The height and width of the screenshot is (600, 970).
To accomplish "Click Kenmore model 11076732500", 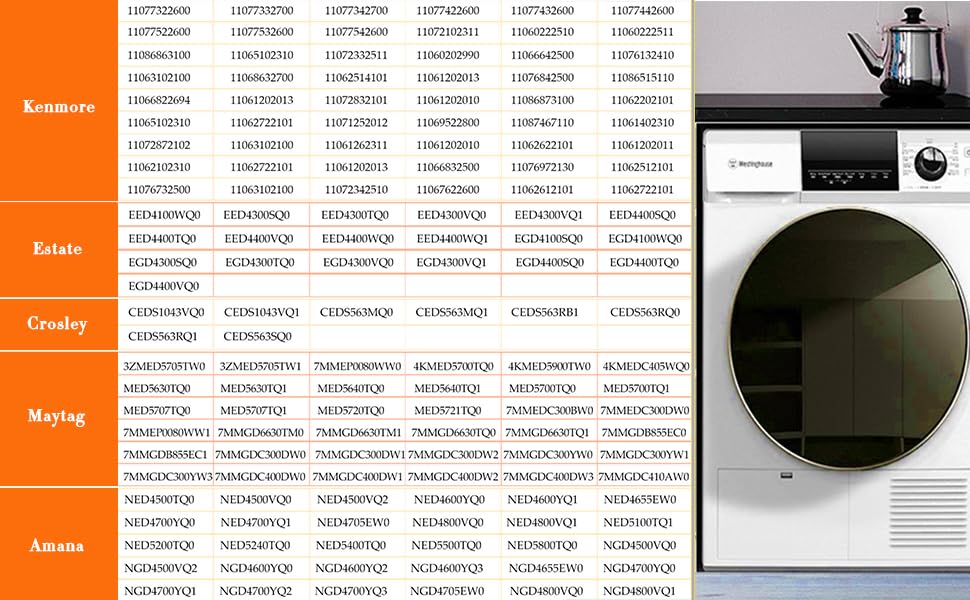I will pos(159,189).
